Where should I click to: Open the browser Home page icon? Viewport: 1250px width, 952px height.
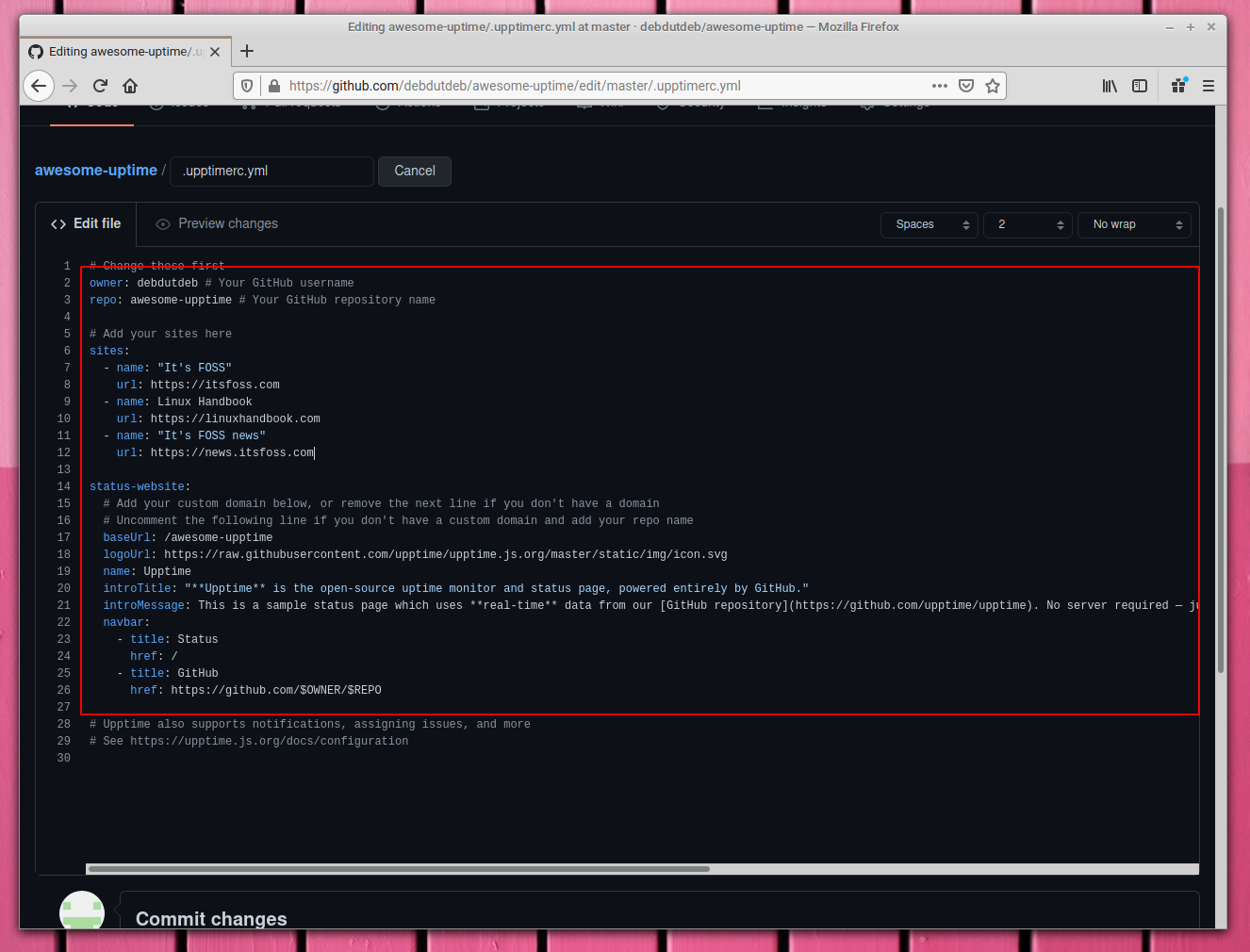coord(132,86)
